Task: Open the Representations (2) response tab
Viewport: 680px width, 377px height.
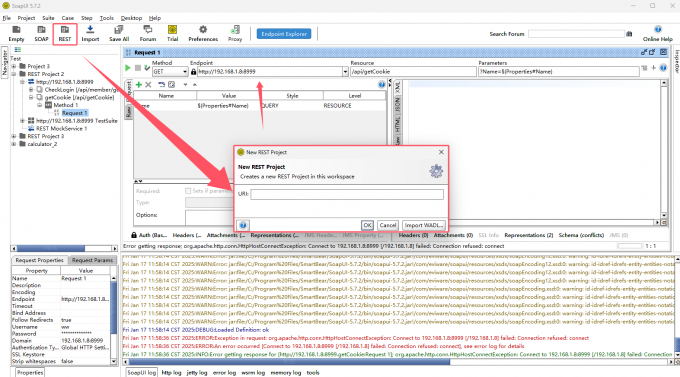Action: [x=529, y=235]
